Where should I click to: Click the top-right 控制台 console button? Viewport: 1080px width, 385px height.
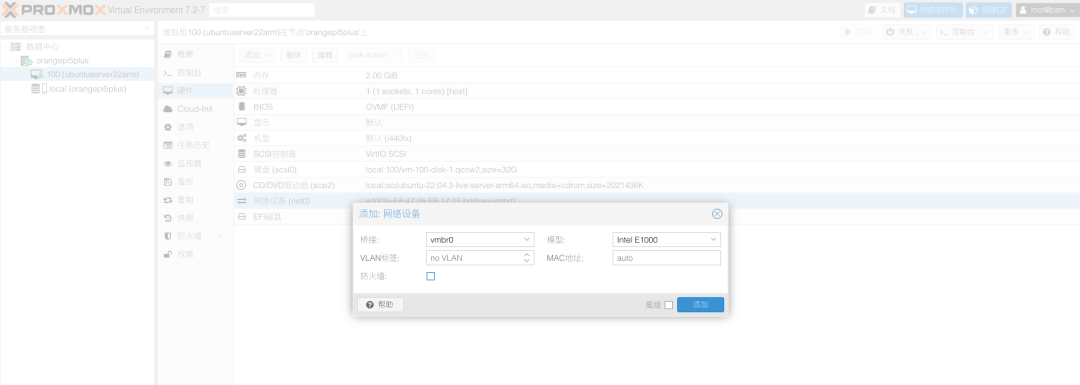pos(957,32)
